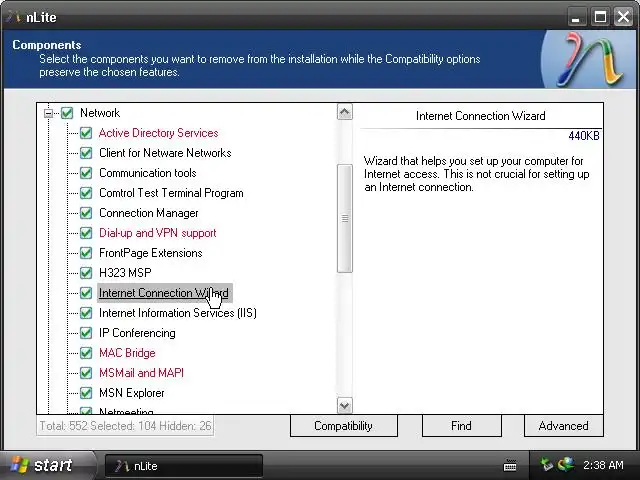Click the Find button
Image resolution: width=640 pixels, height=480 pixels.
[x=462, y=426]
